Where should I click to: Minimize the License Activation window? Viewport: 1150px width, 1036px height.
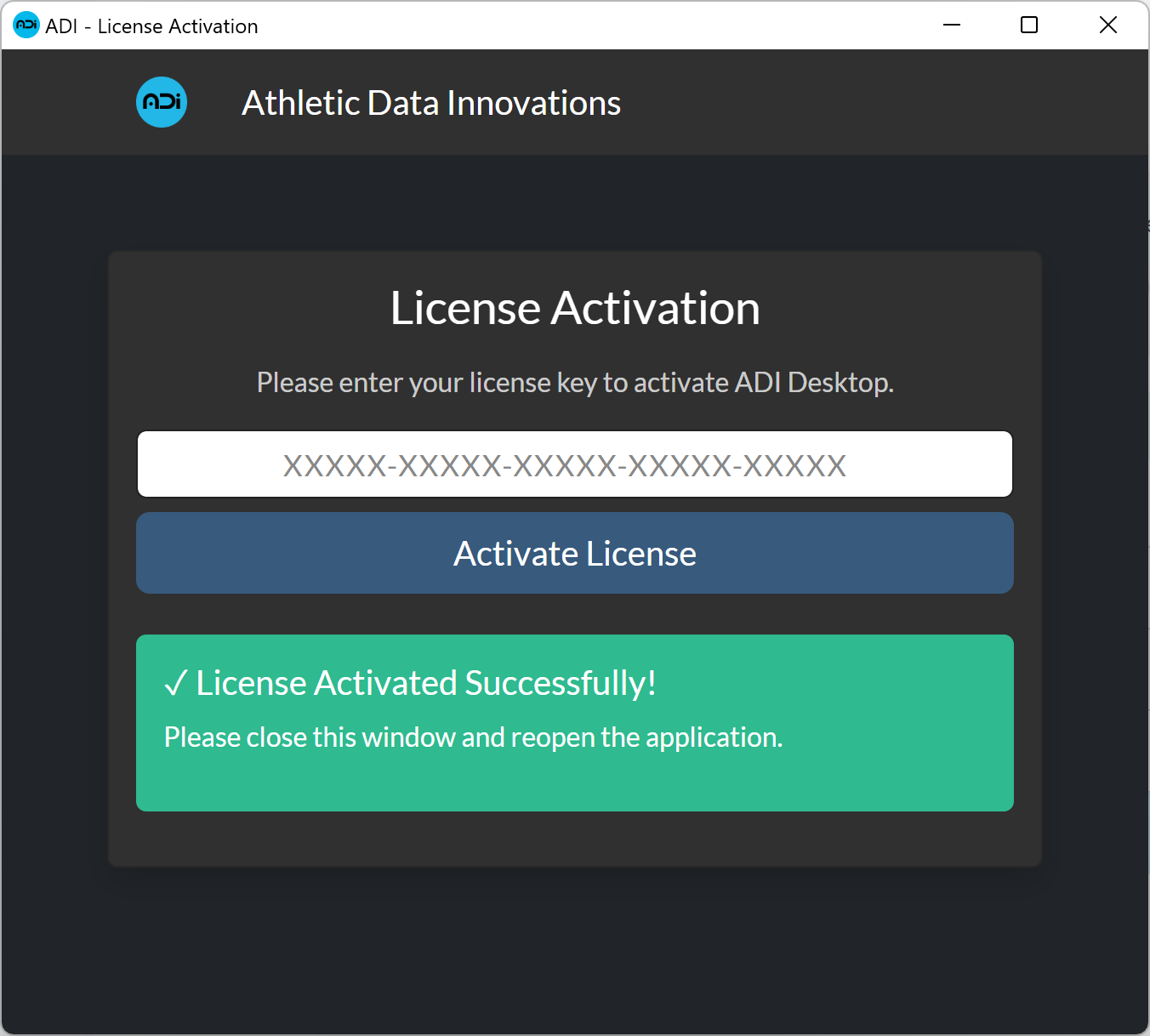pos(952,26)
